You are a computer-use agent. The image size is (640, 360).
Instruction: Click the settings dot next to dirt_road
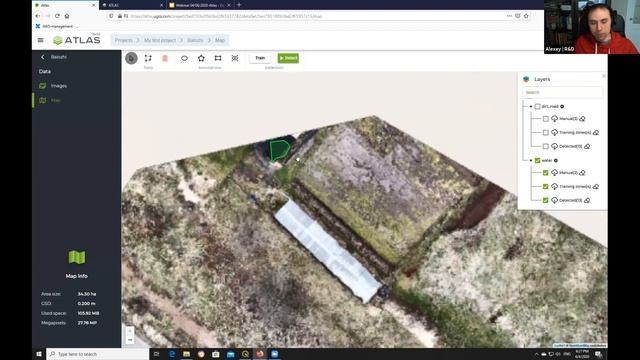tap(562, 107)
